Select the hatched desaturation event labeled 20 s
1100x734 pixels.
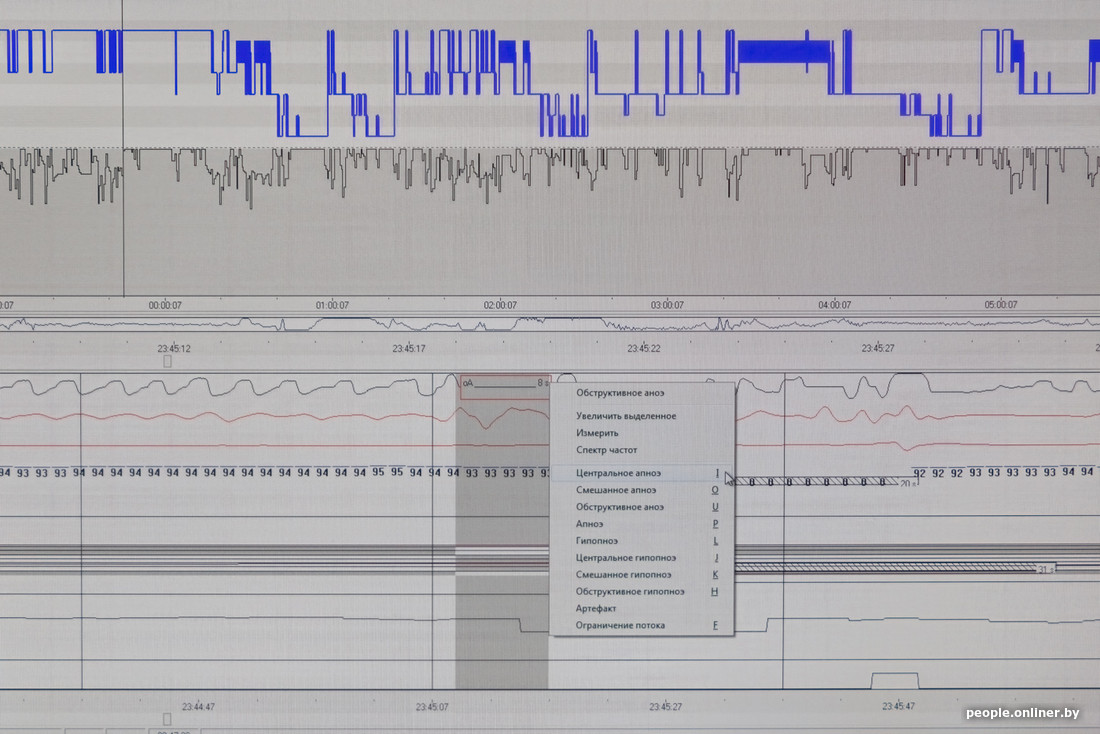[x=826, y=482]
